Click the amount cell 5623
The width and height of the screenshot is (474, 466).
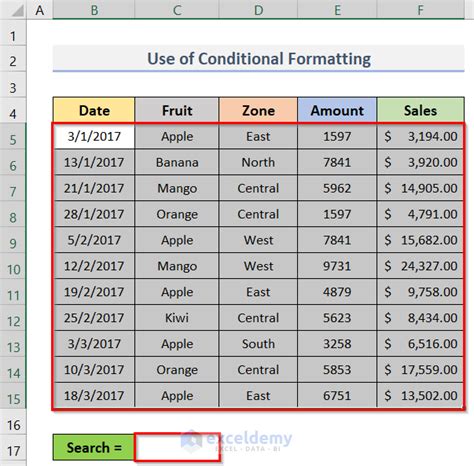[337, 318]
